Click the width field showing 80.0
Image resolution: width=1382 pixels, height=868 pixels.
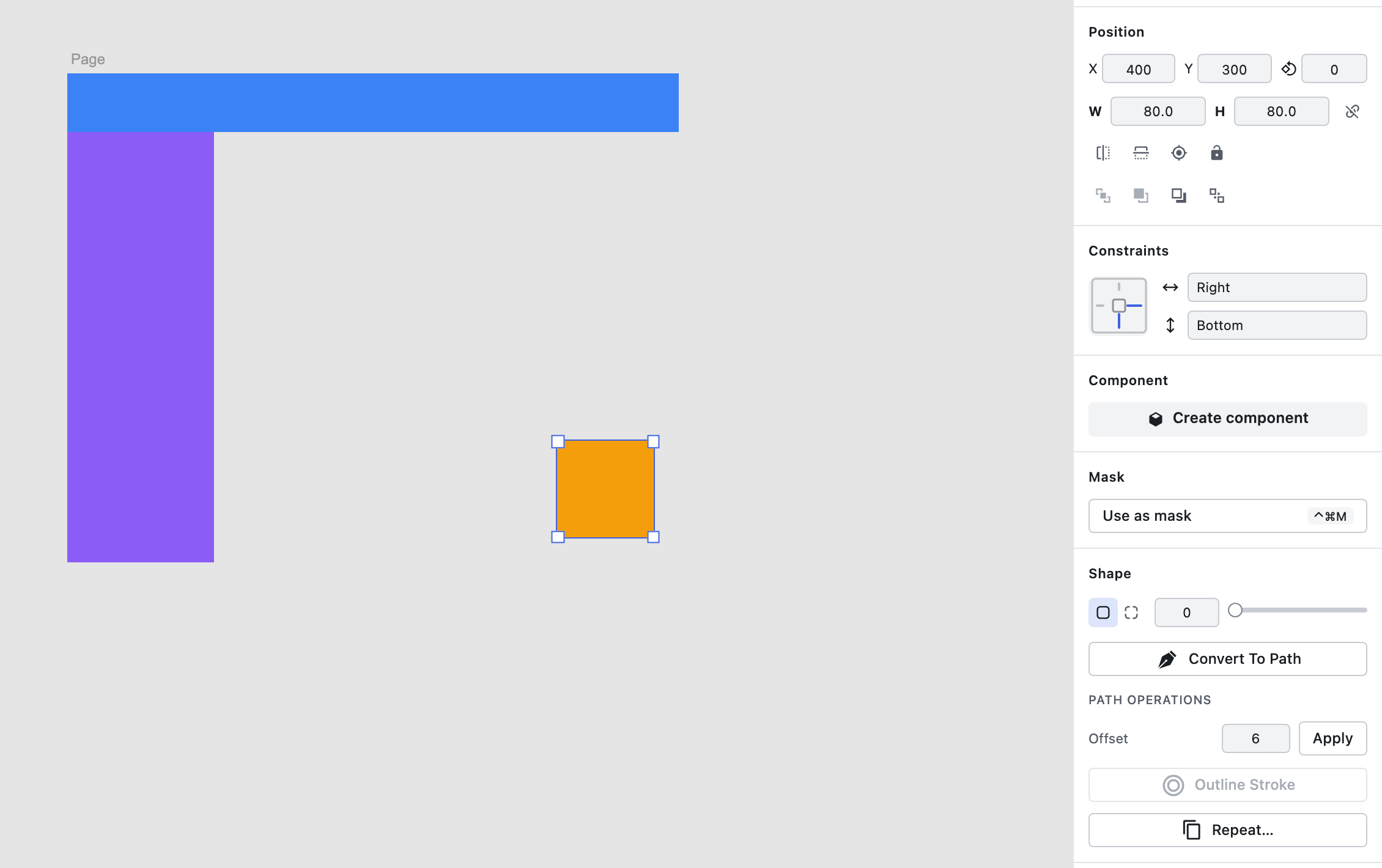pos(1158,111)
